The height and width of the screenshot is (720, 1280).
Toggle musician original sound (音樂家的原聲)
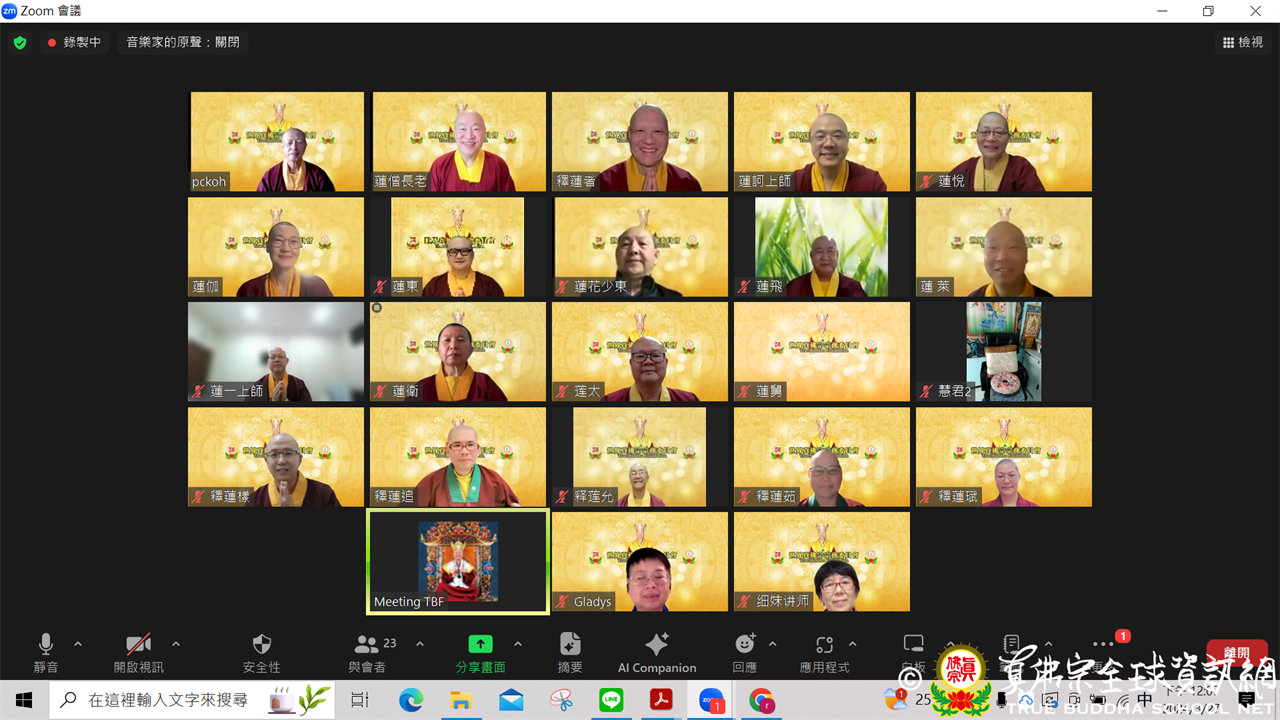click(x=182, y=42)
